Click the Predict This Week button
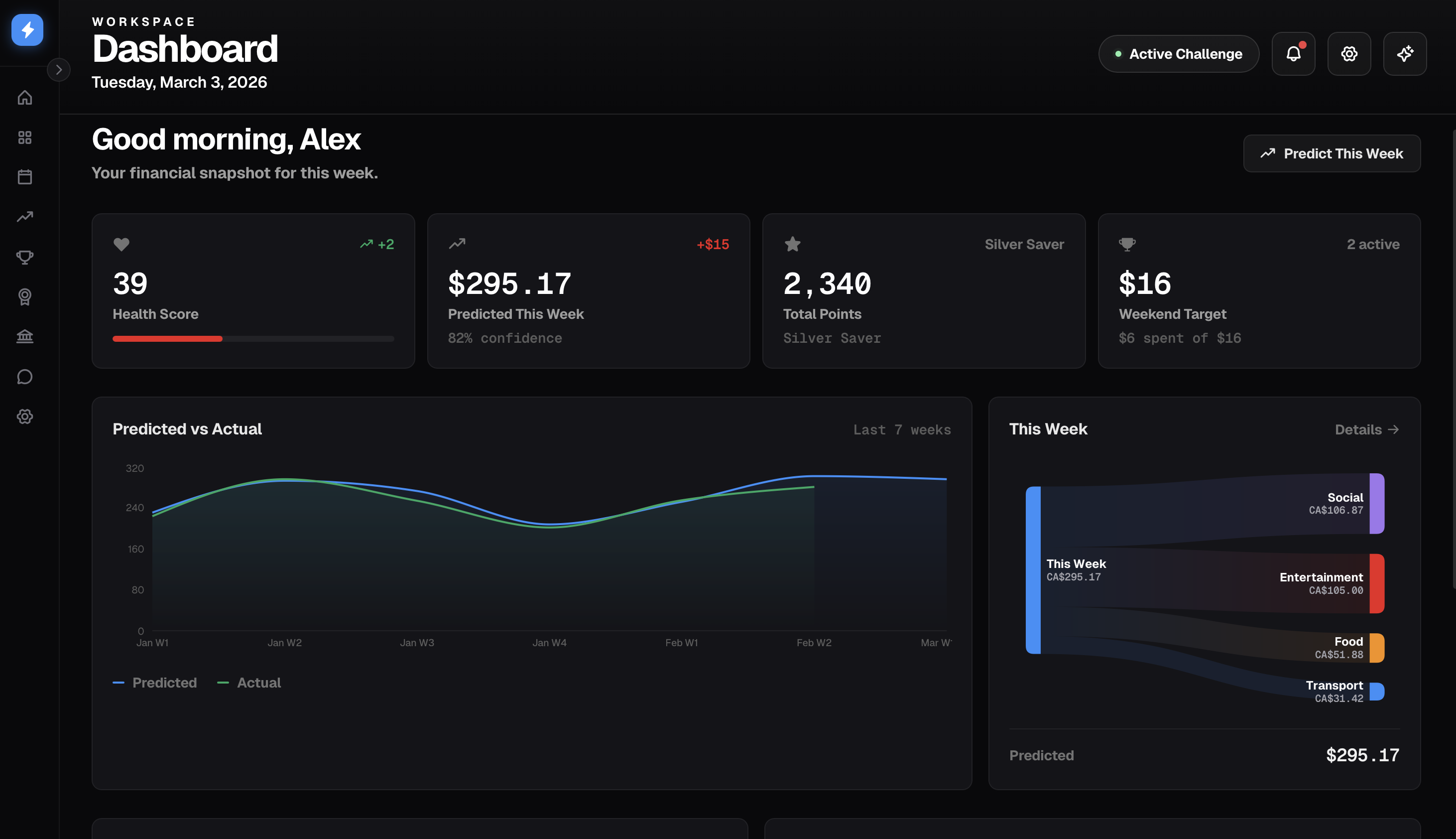Viewport: 1456px width, 839px height. tap(1332, 153)
